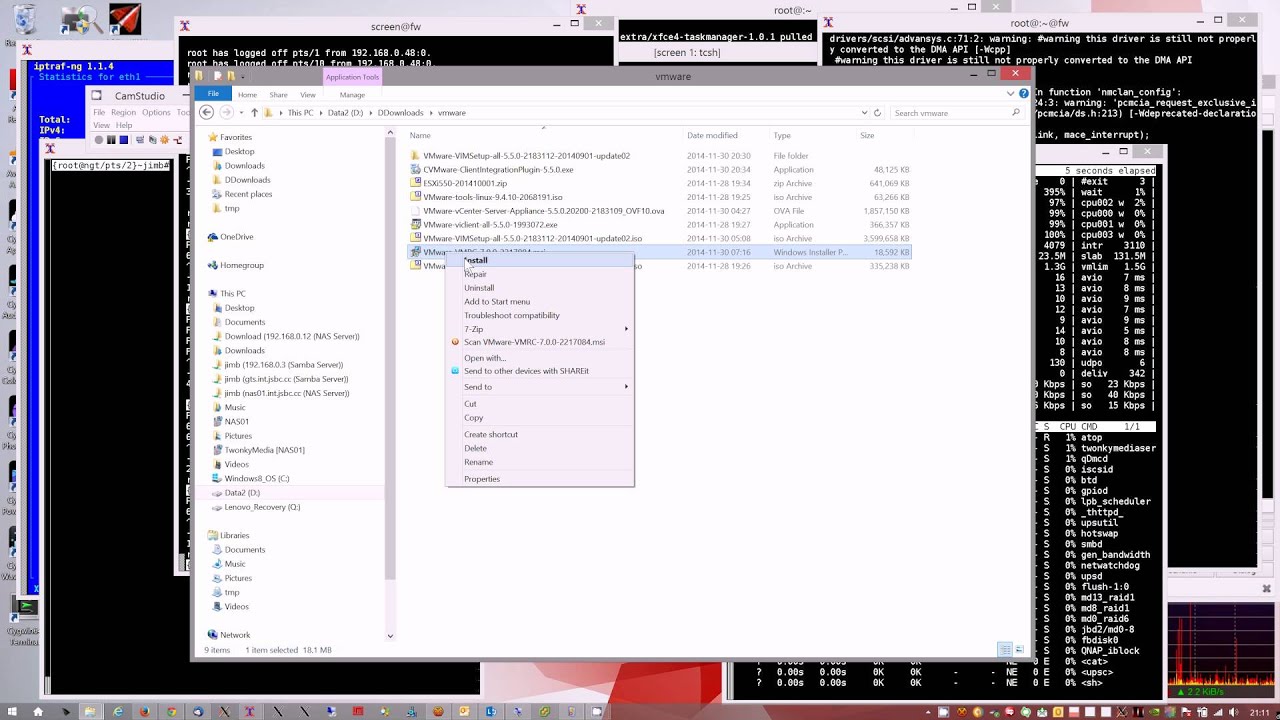
Task: Open the Share ribbon tab
Action: [278, 95]
